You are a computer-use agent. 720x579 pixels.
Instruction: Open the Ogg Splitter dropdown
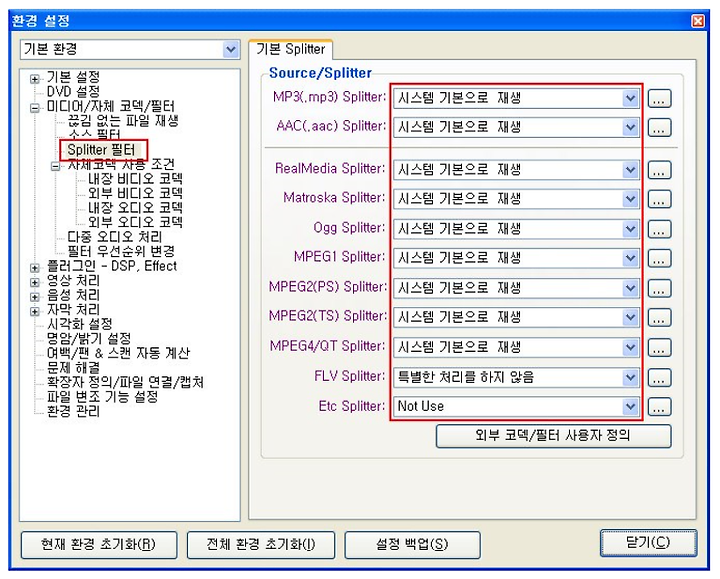[x=516, y=229]
